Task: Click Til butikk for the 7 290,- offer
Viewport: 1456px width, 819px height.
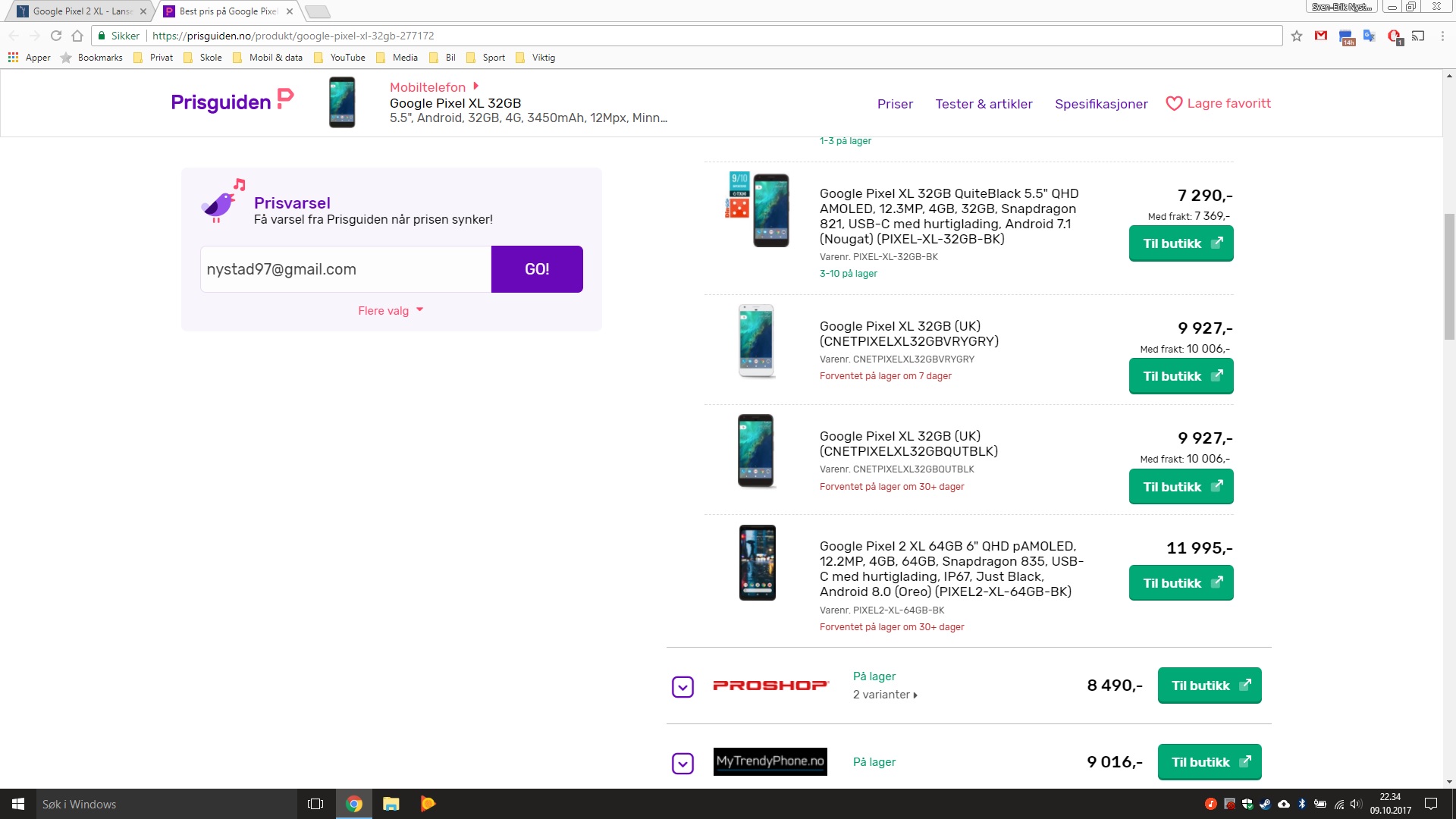Action: coord(1181,243)
